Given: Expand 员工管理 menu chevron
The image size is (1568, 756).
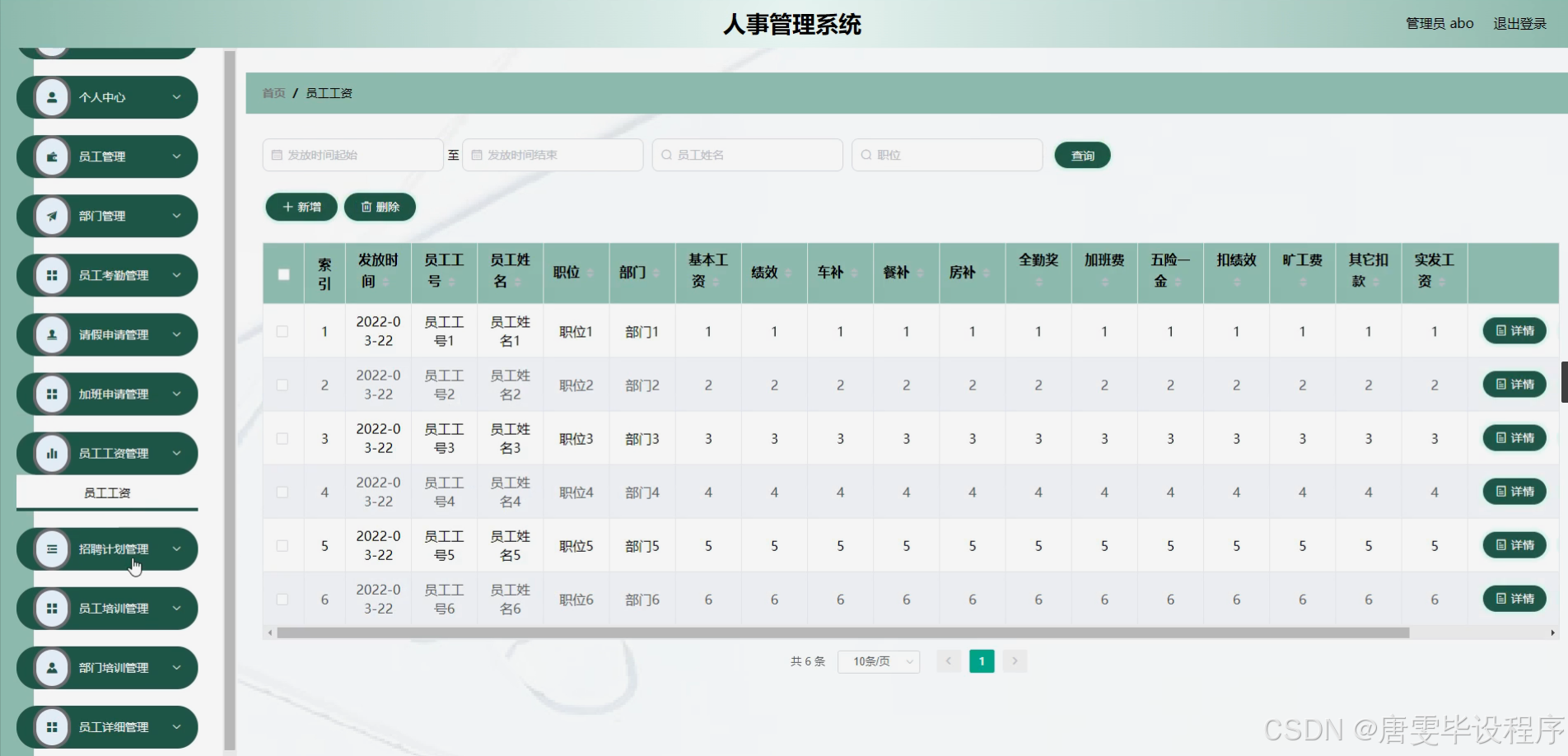Looking at the screenshot, I should tap(176, 156).
